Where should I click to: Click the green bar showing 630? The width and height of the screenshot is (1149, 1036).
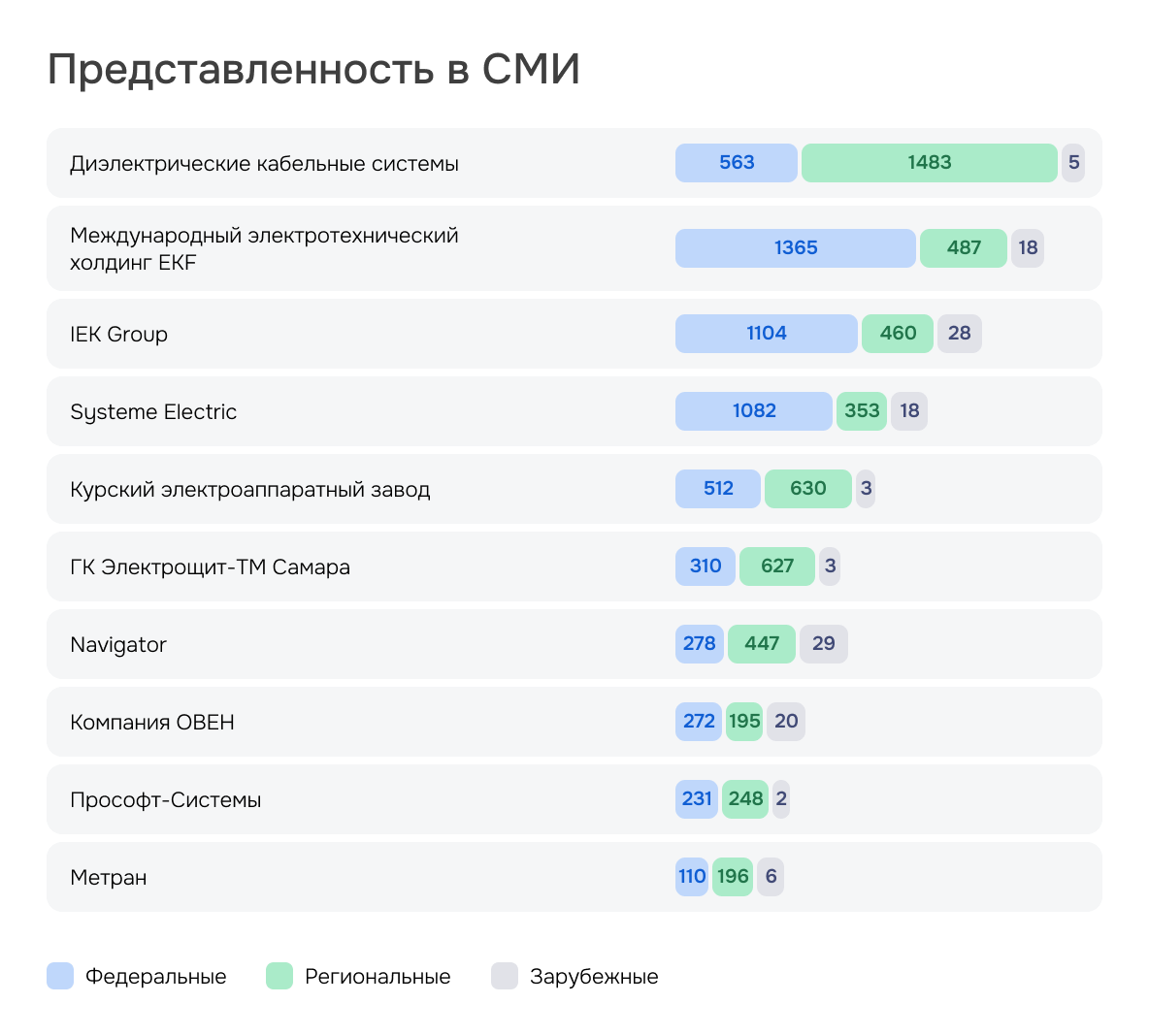(807, 489)
